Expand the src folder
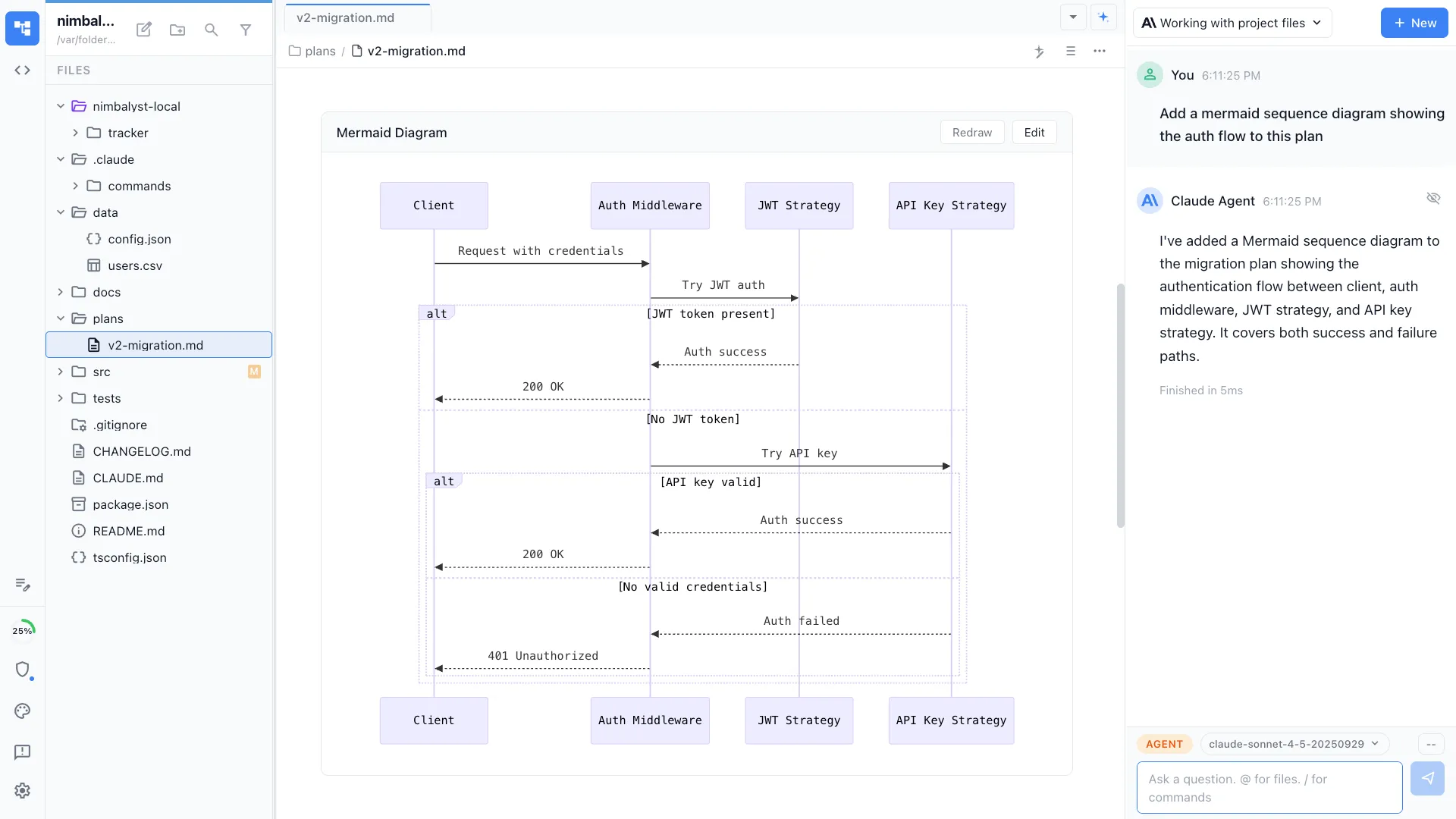1456x819 pixels. (x=61, y=372)
